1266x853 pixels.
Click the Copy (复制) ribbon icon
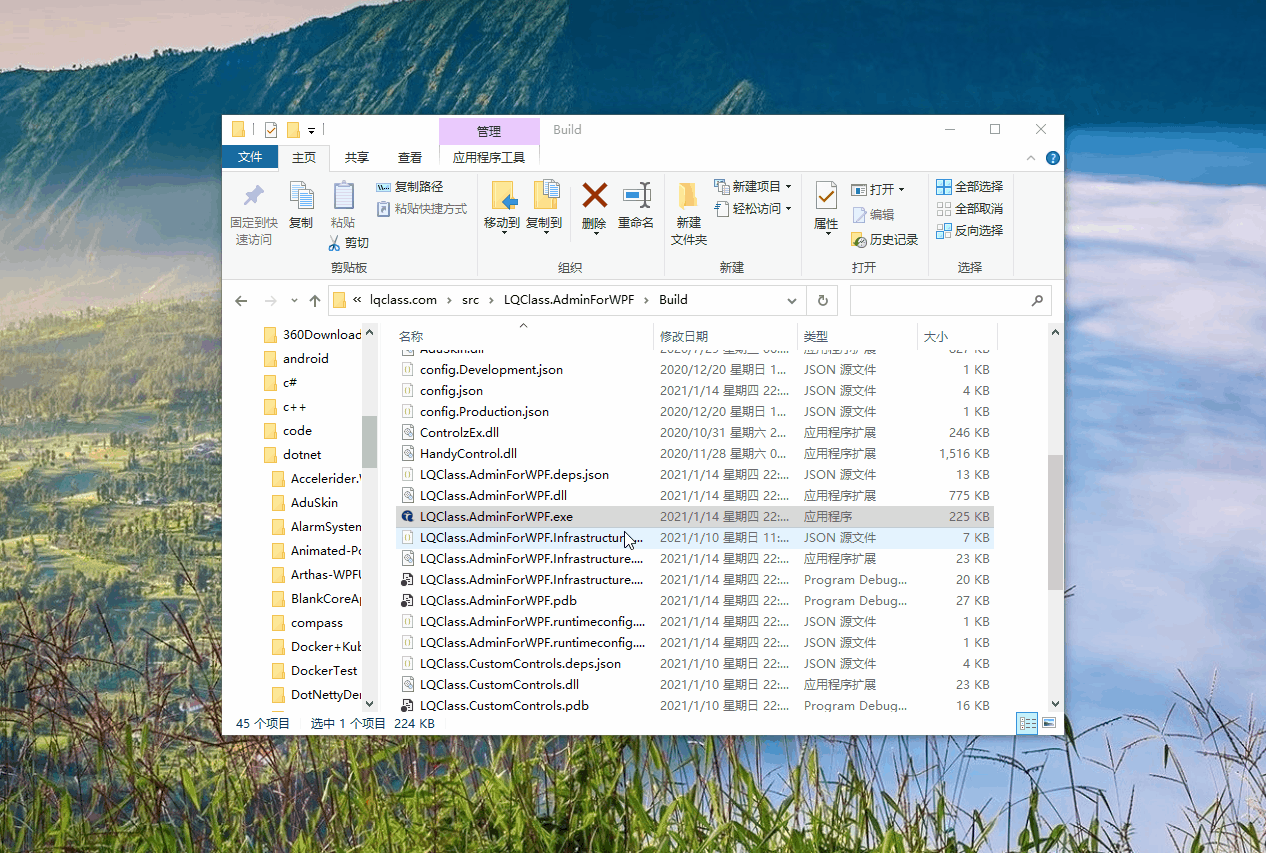[x=301, y=195]
